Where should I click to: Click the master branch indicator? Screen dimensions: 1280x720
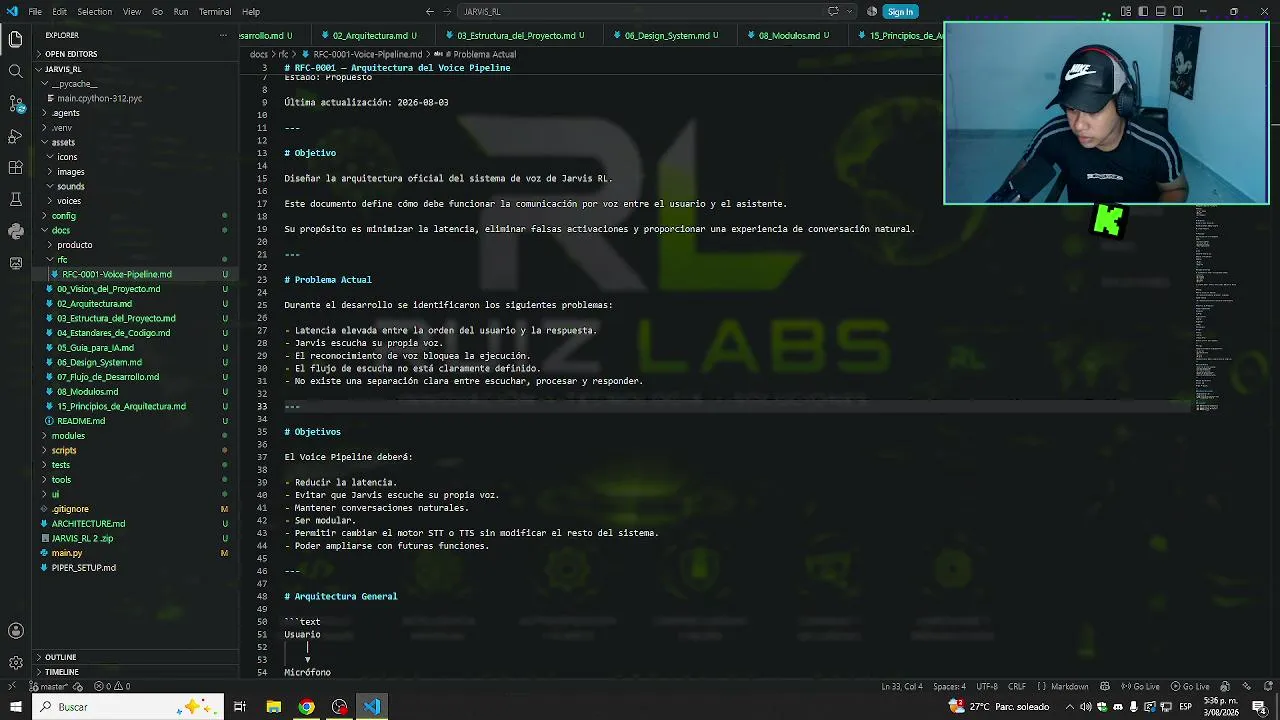tap(51, 687)
